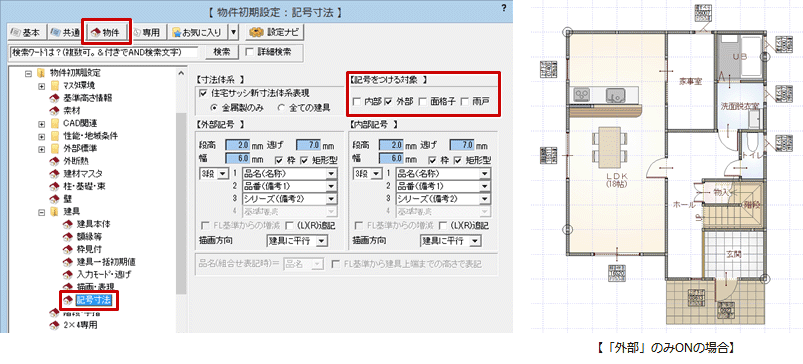Viewport: 803px width, 364px height.
Task: Select the 基本 settings tab
Action: coord(28,32)
